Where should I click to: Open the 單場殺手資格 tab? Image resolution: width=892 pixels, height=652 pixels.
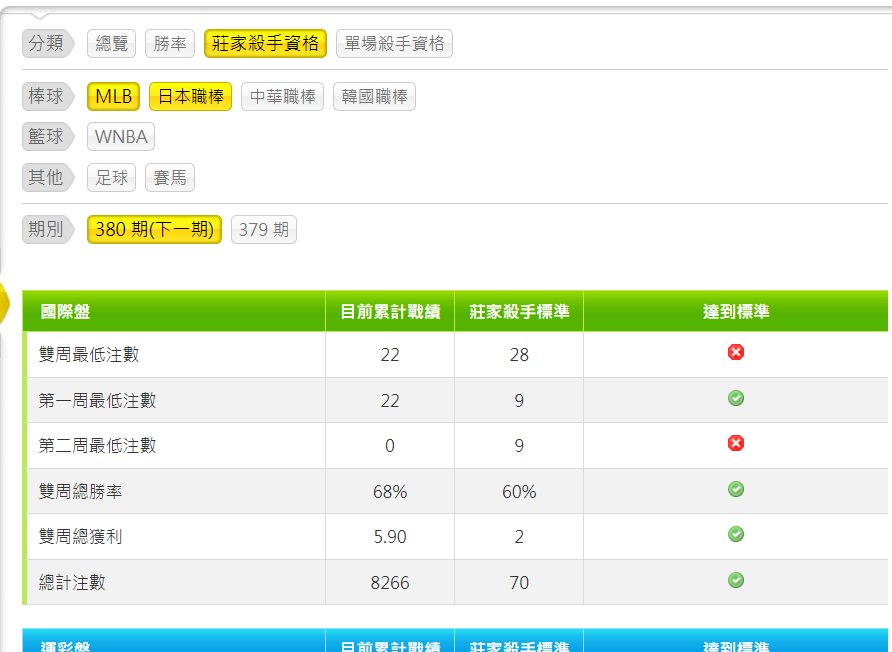(x=394, y=44)
